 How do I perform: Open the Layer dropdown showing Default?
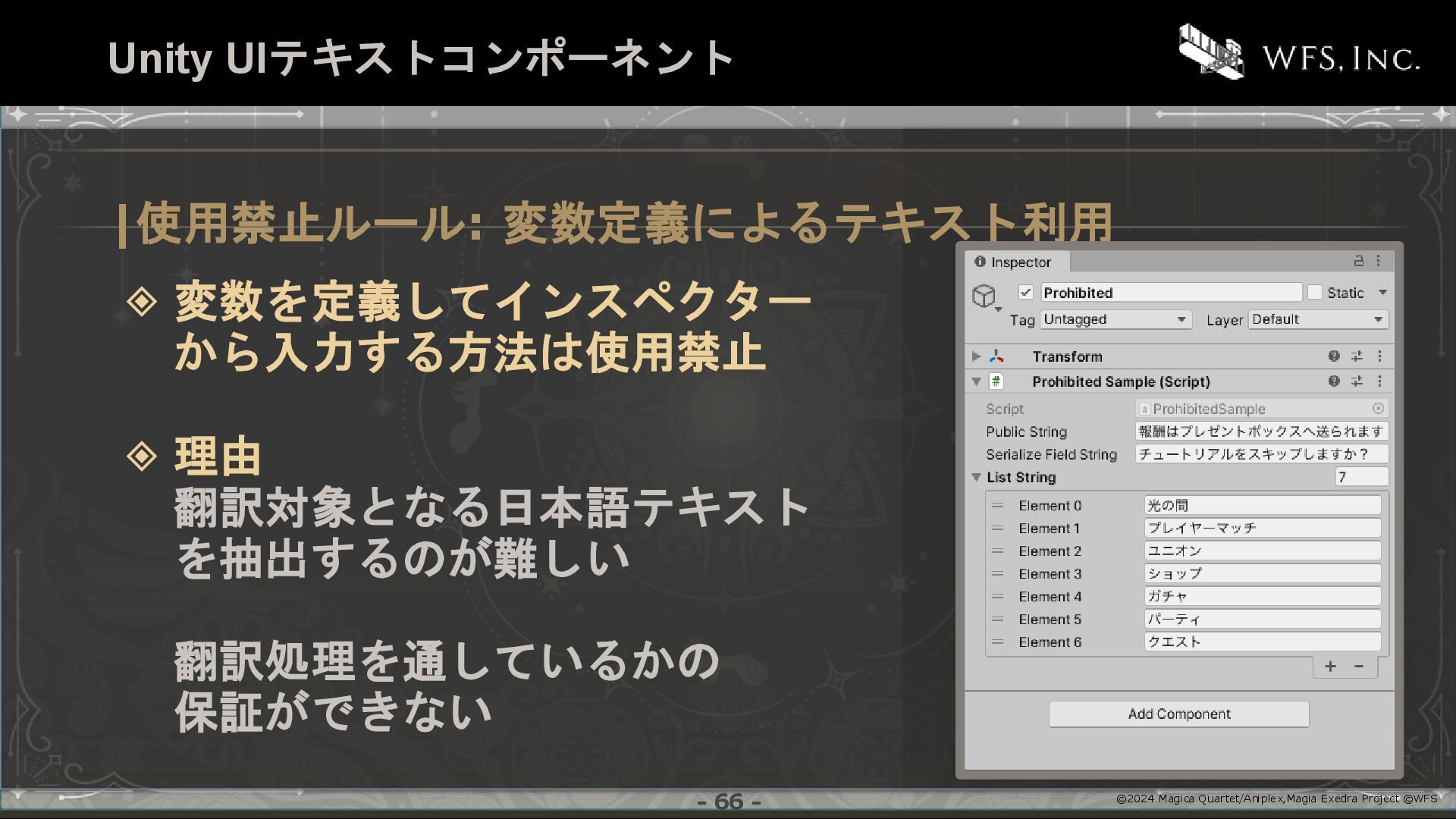1318,320
